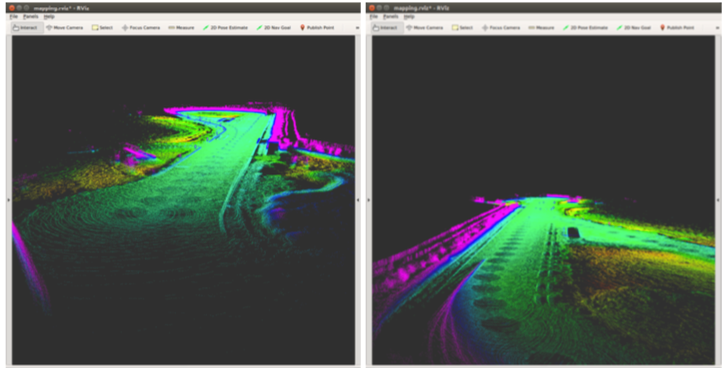Activate Move Camera in right window

(425, 28)
